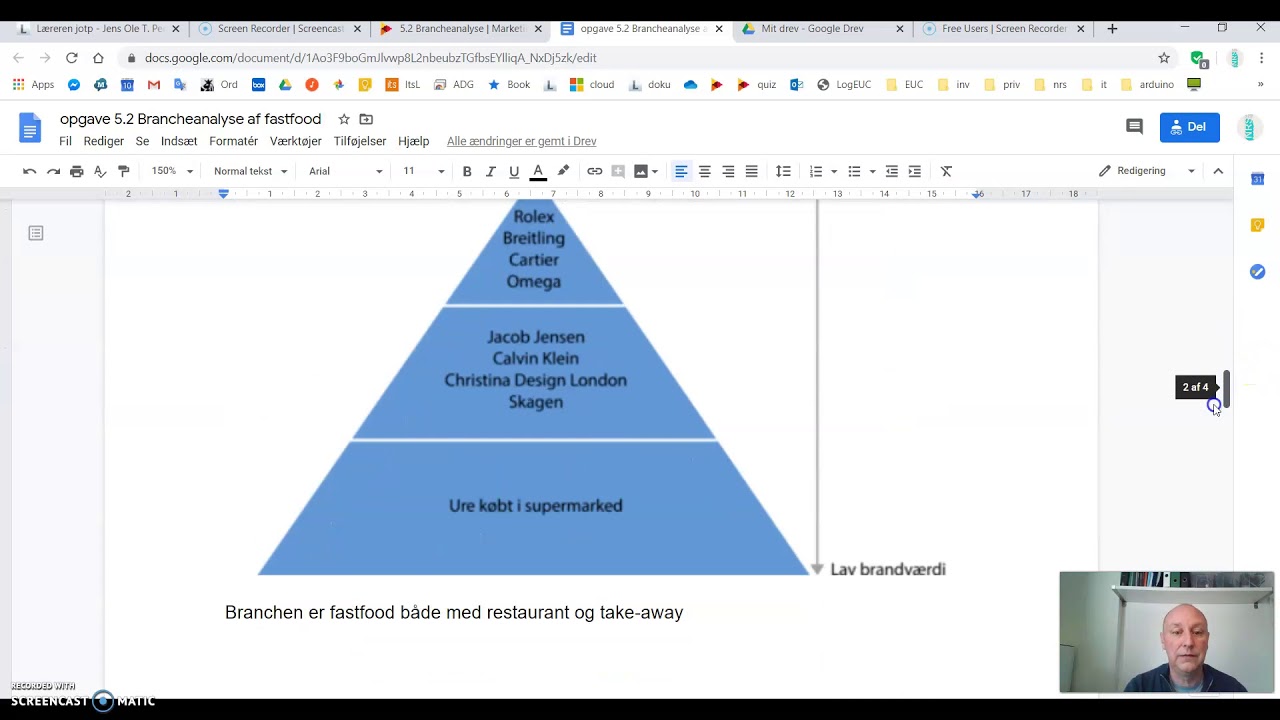Open the Hjælp menu
The height and width of the screenshot is (720, 1280).
click(413, 141)
